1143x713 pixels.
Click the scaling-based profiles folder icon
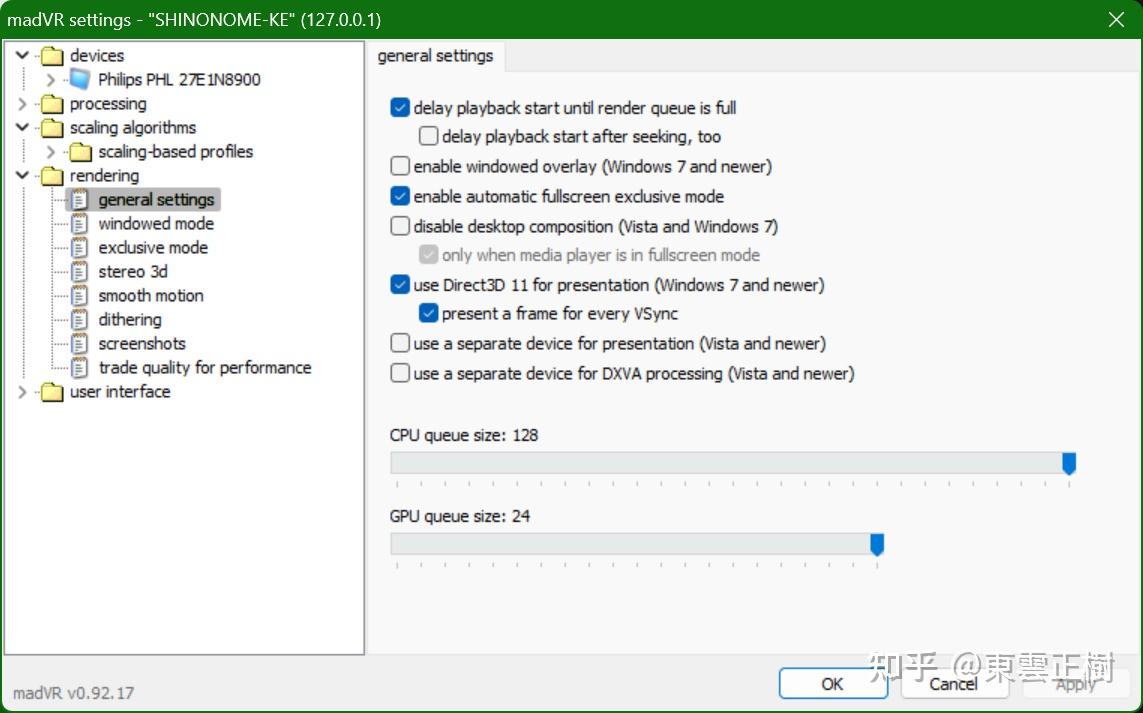click(x=80, y=152)
